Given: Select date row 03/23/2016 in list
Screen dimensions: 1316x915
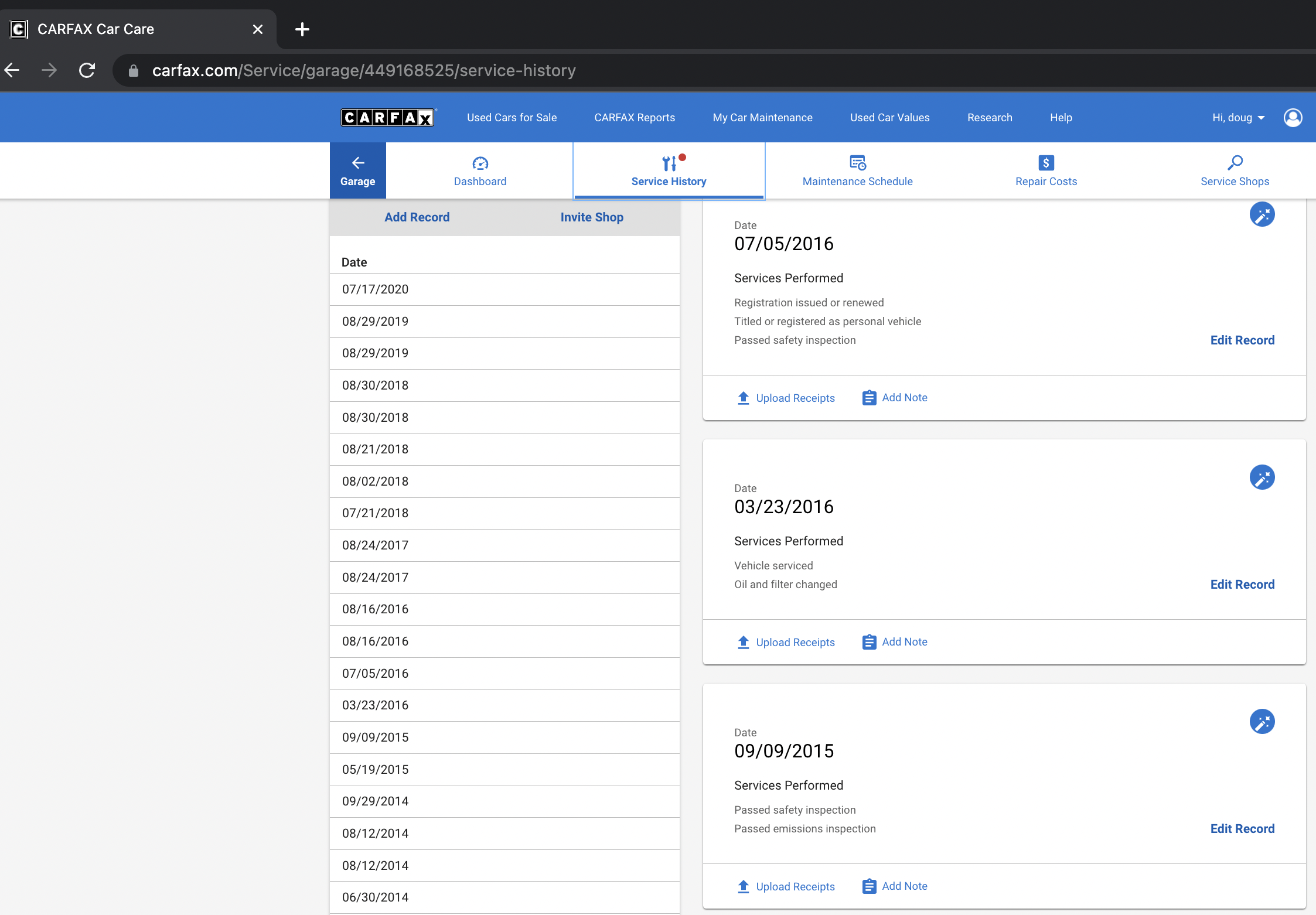Looking at the screenshot, I should click(504, 705).
